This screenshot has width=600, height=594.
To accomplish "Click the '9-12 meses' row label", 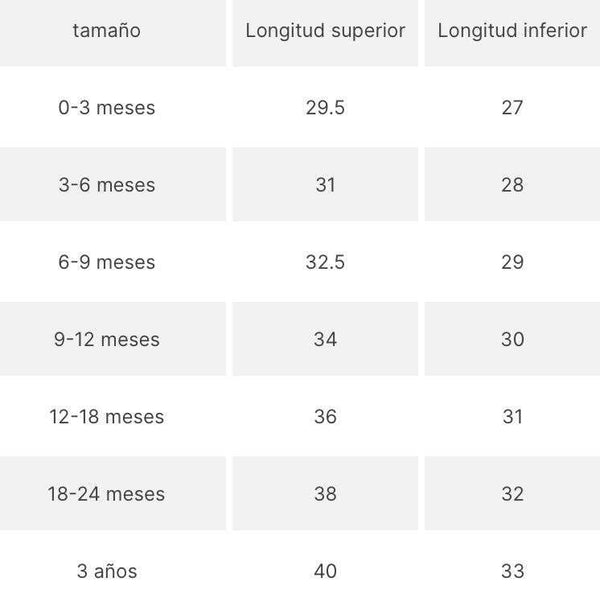I will [x=107, y=339].
